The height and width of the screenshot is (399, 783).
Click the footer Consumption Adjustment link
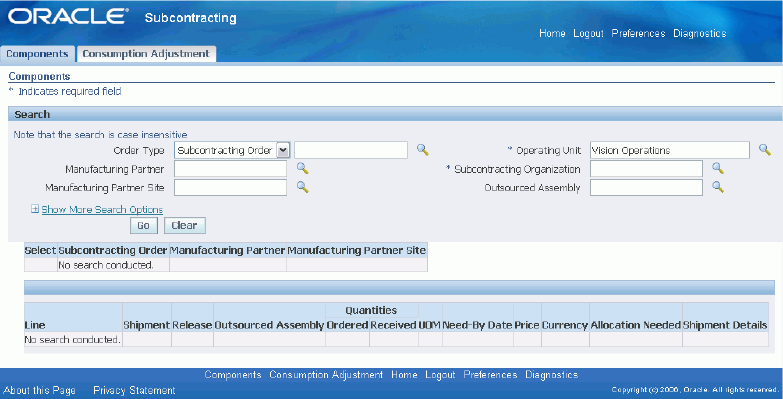[x=326, y=375]
